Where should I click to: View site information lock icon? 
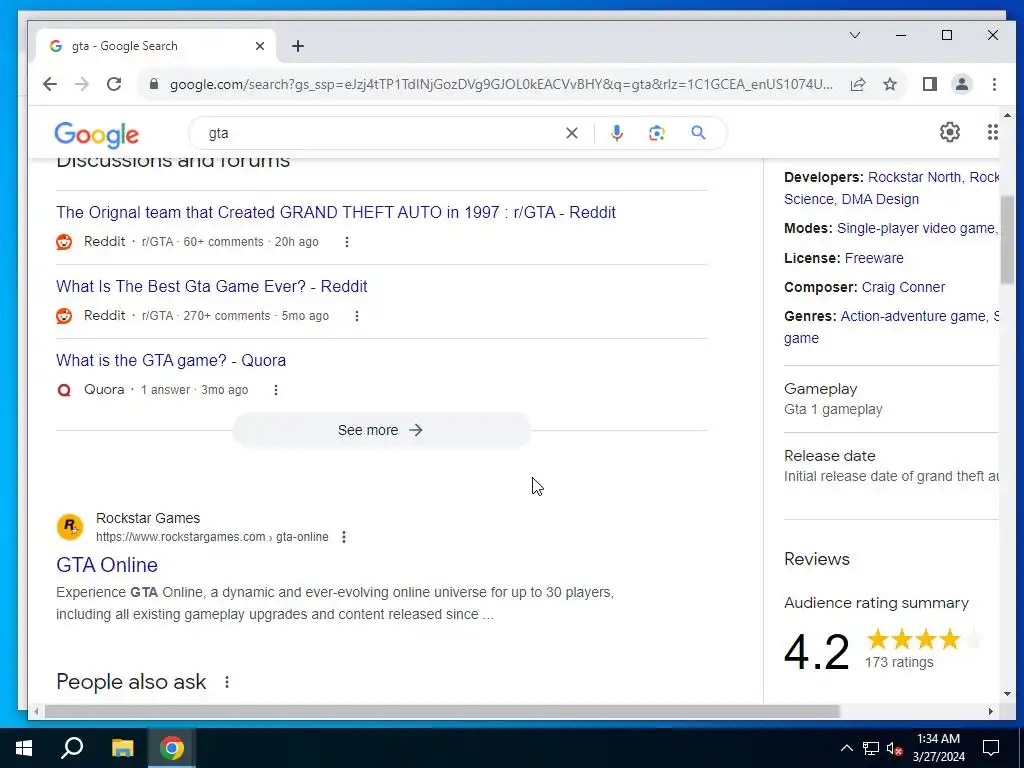[x=154, y=84]
